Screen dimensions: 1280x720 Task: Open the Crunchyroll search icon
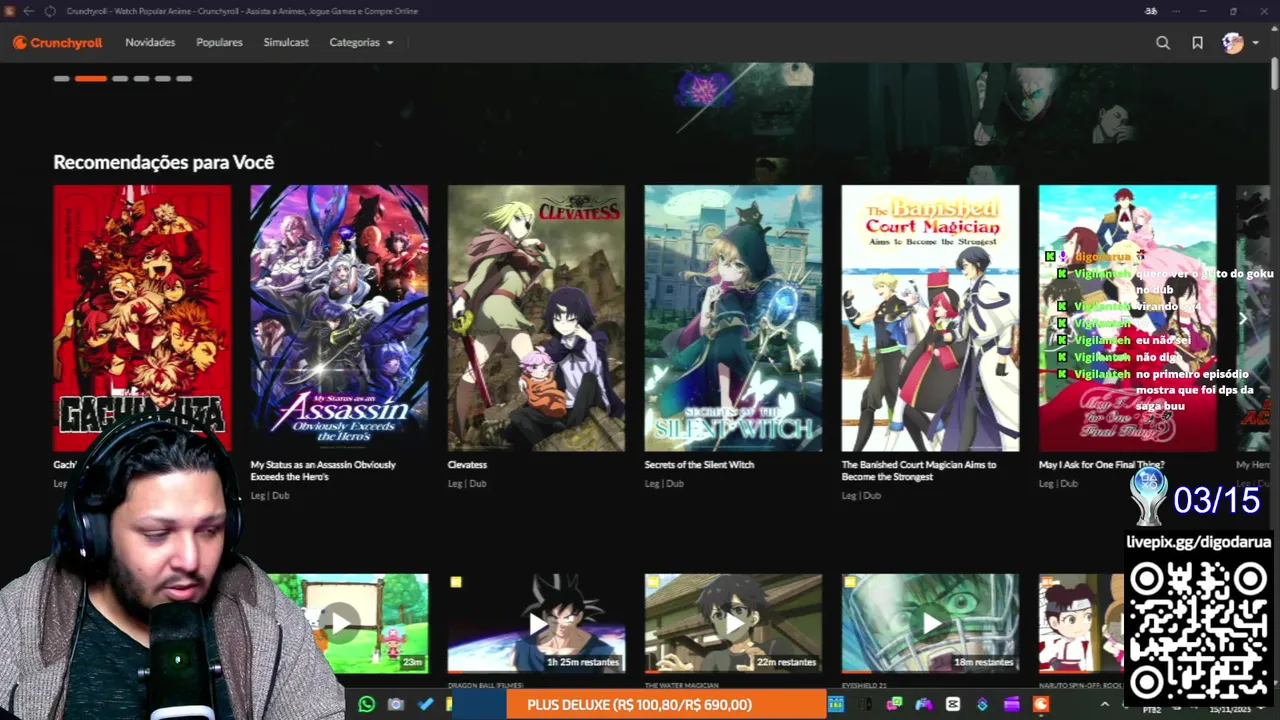[1163, 43]
